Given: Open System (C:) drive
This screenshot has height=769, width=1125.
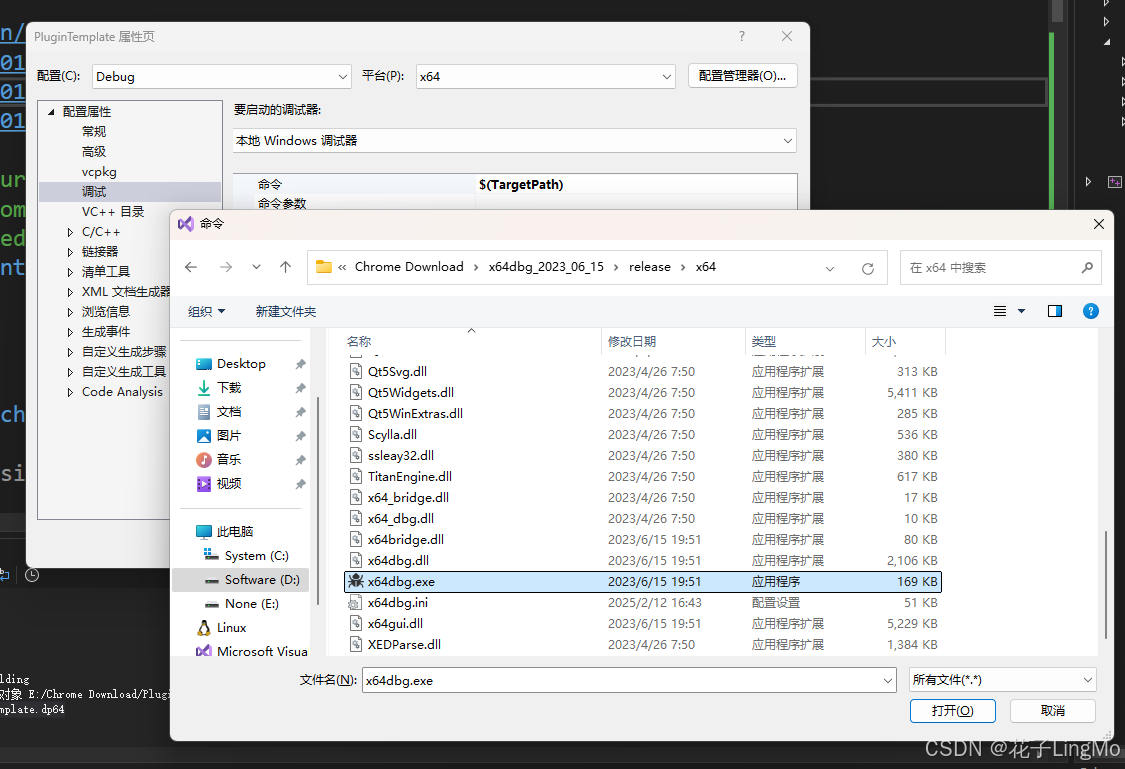Looking at the screenshot, I should click(256, 556).
